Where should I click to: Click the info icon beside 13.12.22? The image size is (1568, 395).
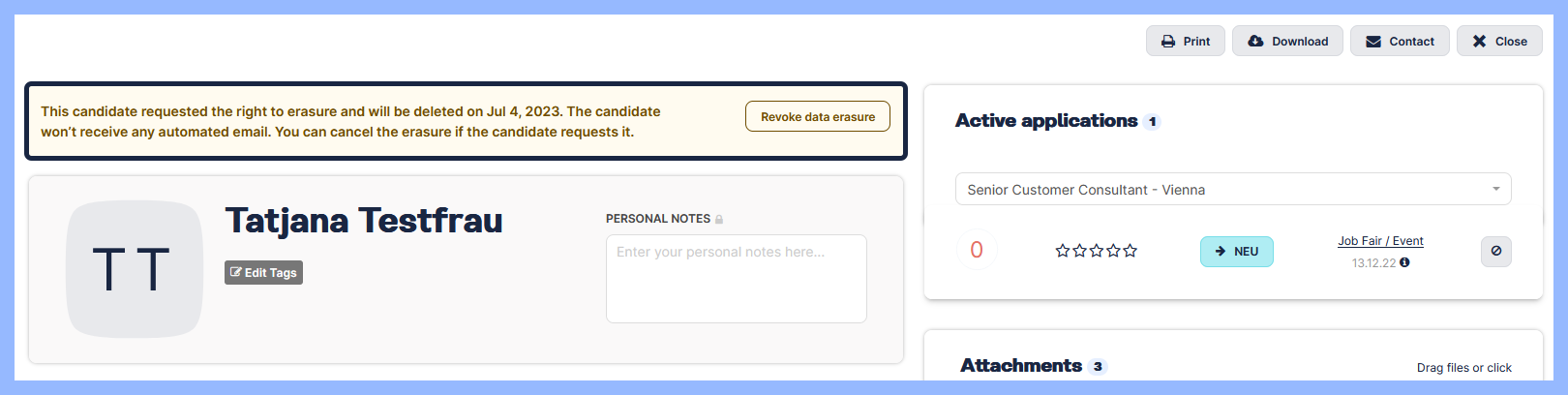[x=1404, y=262]
